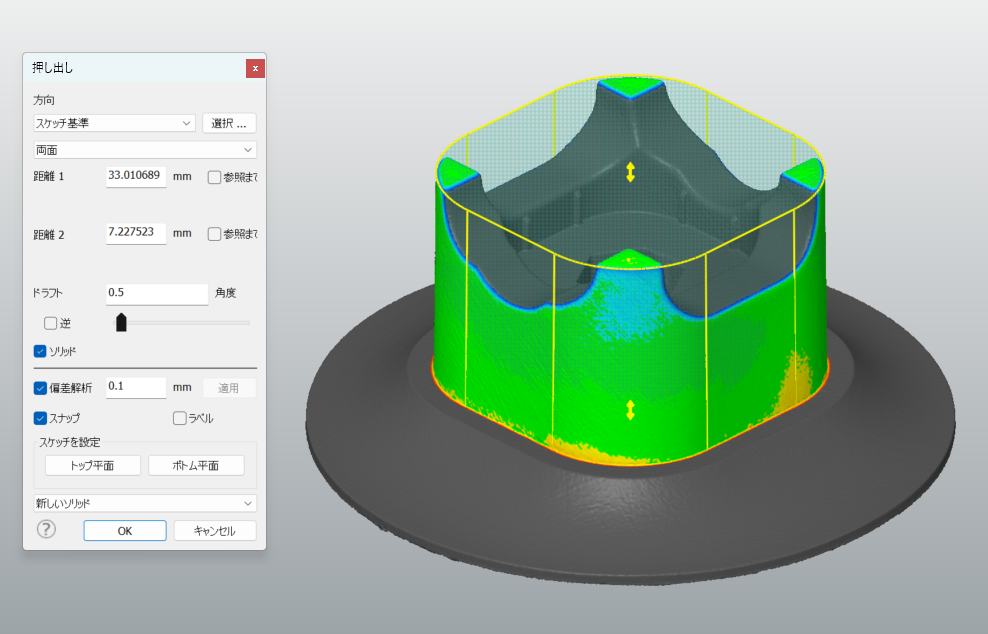This screenshot has height=634, width=988.
Task: Close the 押し出し dialog with the red X
Action: coord(255,68)
